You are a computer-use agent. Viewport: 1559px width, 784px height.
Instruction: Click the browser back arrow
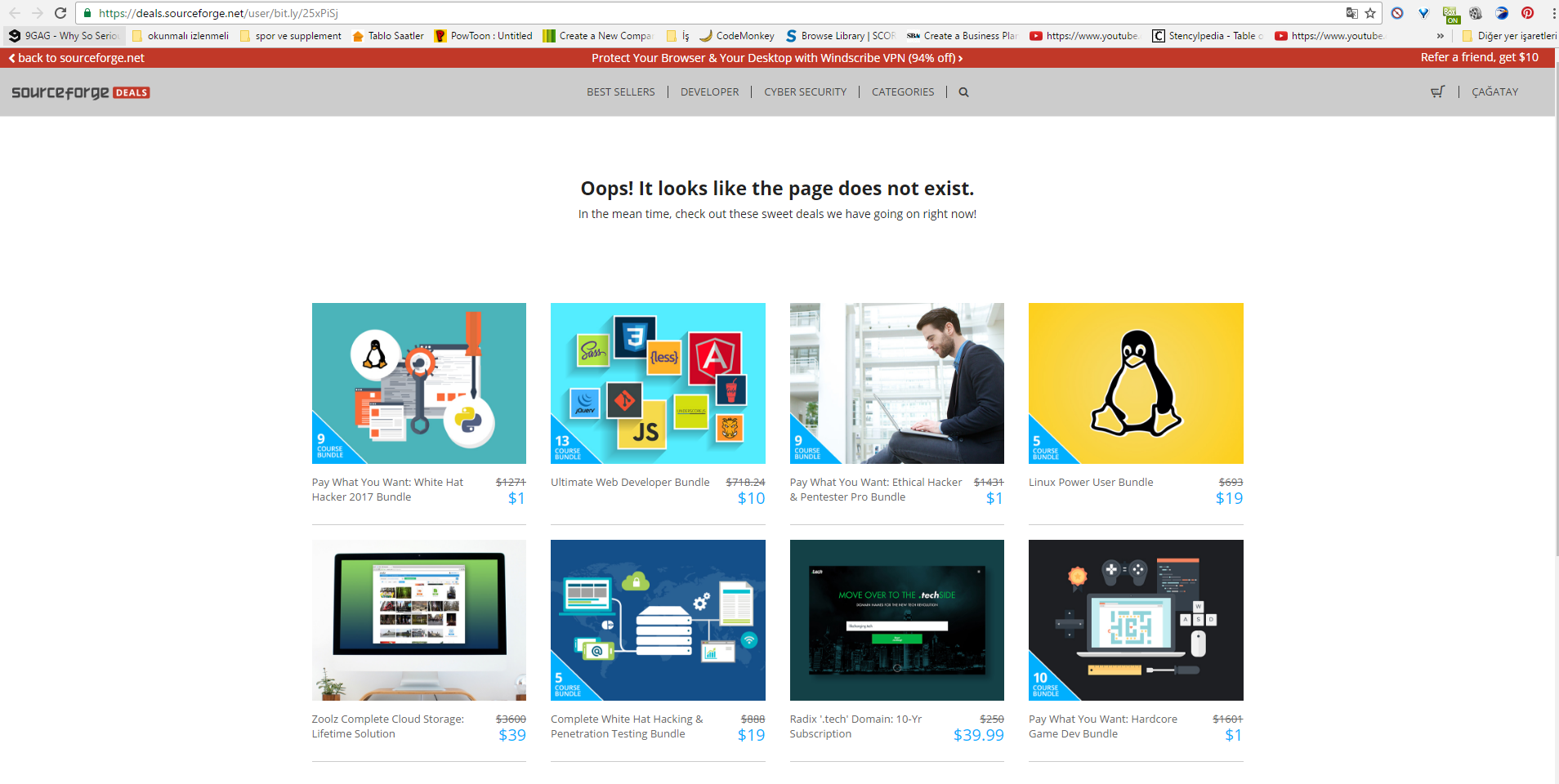tap(15, 13)
